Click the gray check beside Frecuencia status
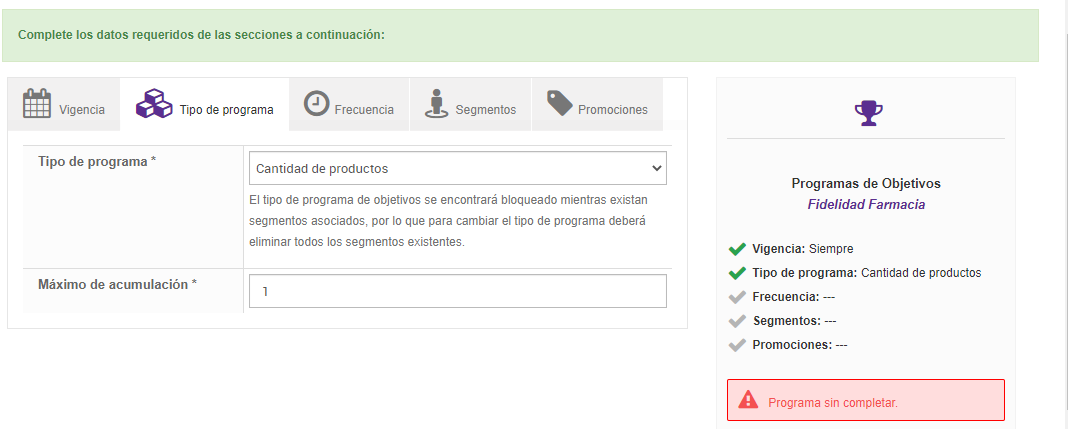Image resolution: width=1068 pixels, height=429 pixels. 738,296
